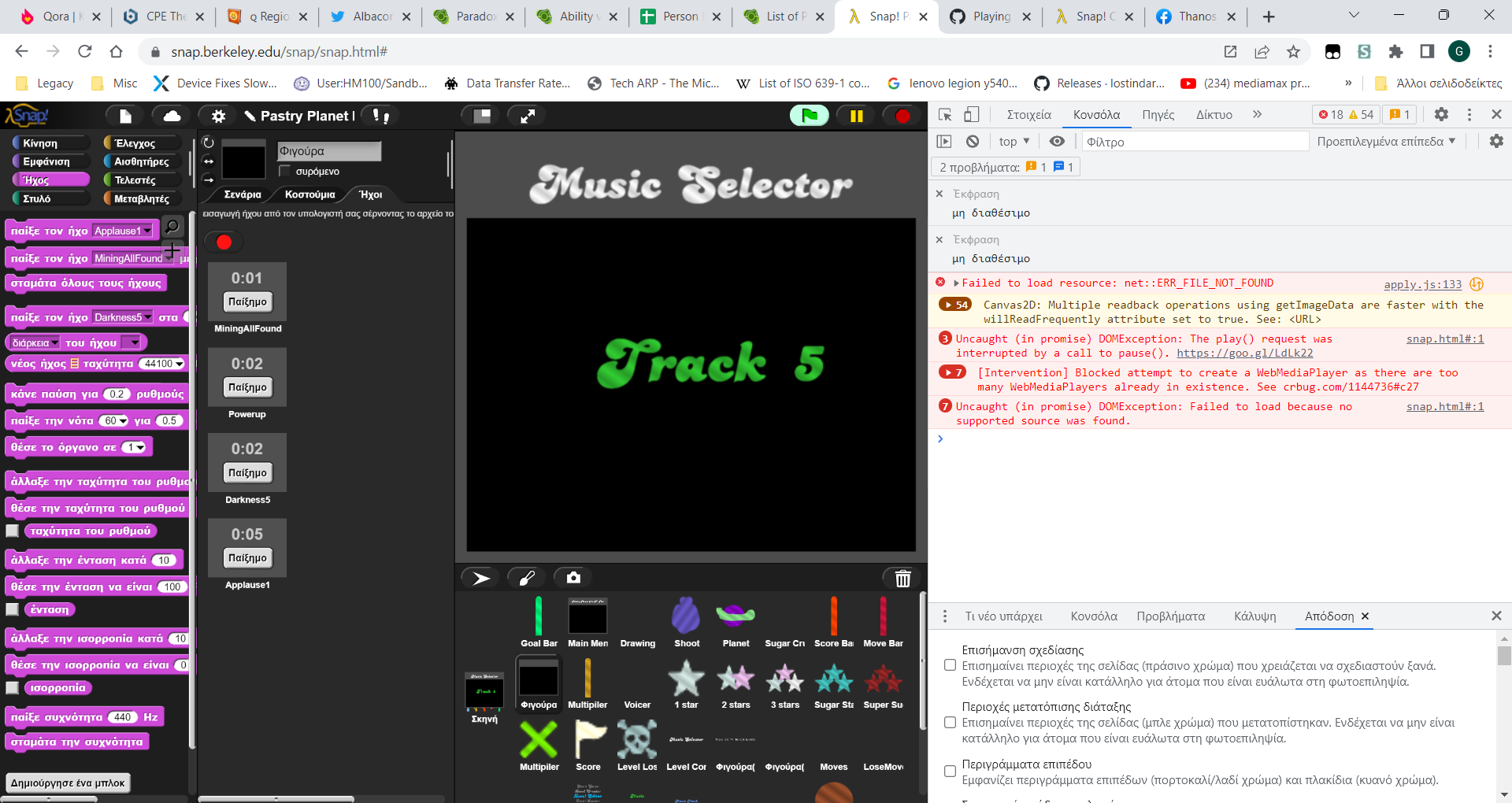This screenshot has width=1512, height=803.
Task: Open the Snap! settings gear icon
Action: [217, 115]
